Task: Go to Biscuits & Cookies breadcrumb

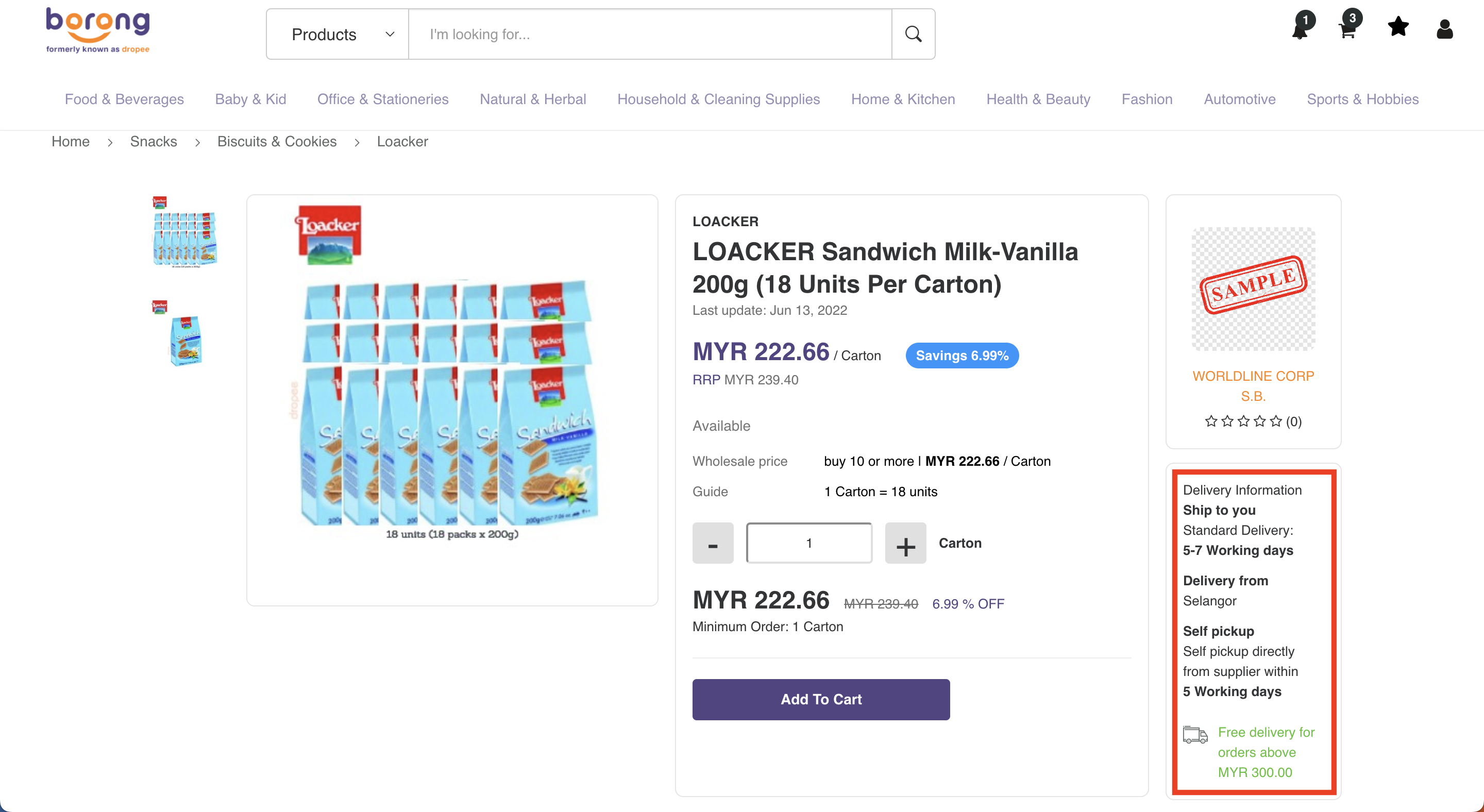Action: 277,142
